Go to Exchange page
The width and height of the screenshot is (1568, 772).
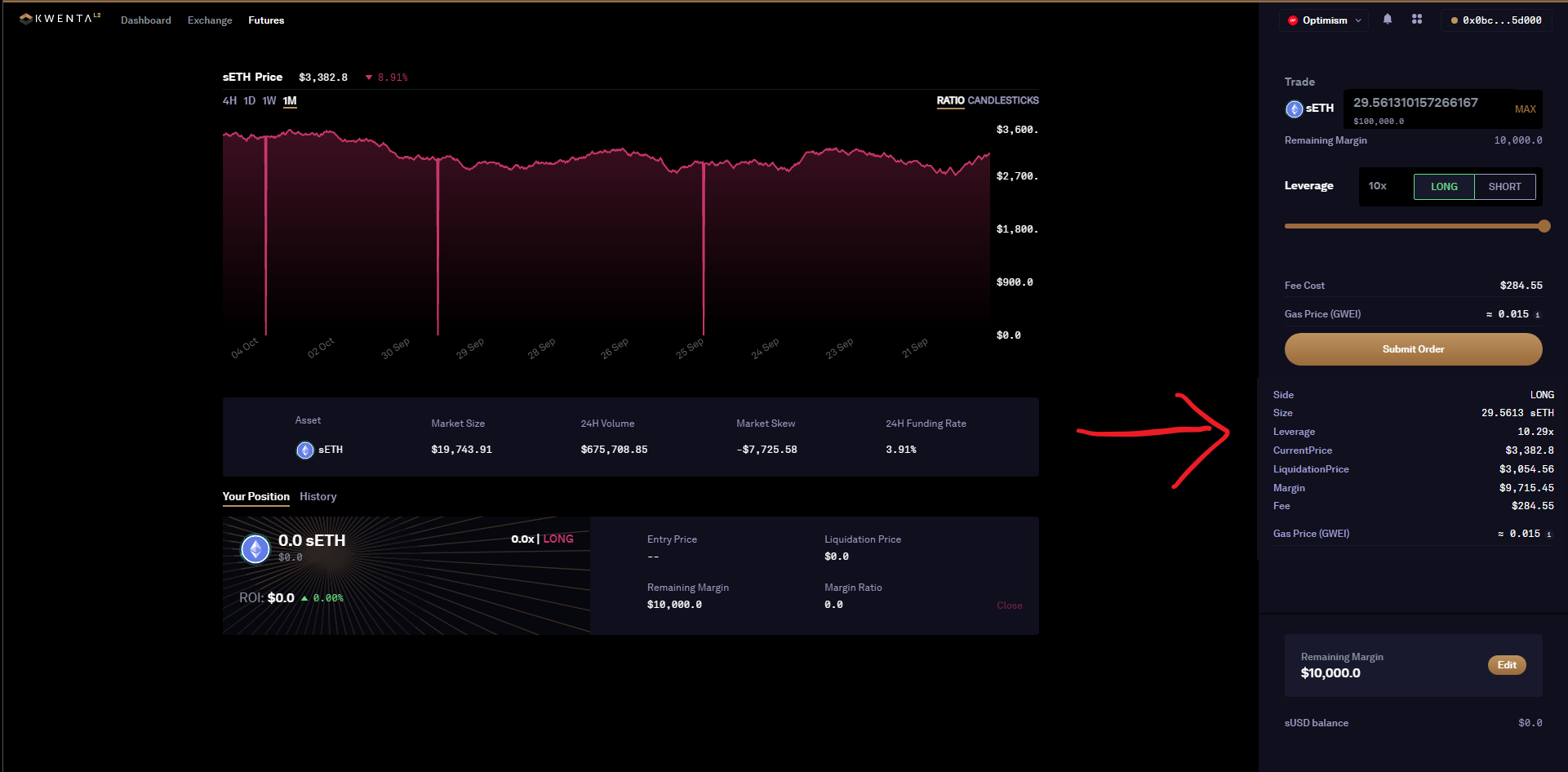210,20
